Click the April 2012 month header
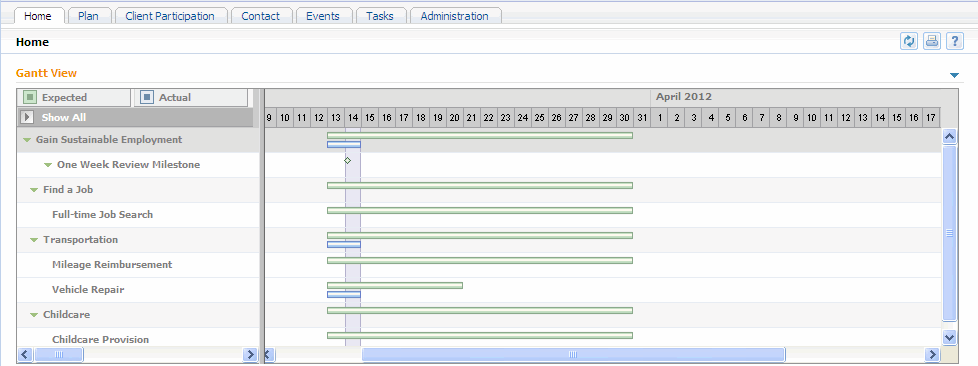The width and height of the screenshot is (978, 366). (684, 97)
